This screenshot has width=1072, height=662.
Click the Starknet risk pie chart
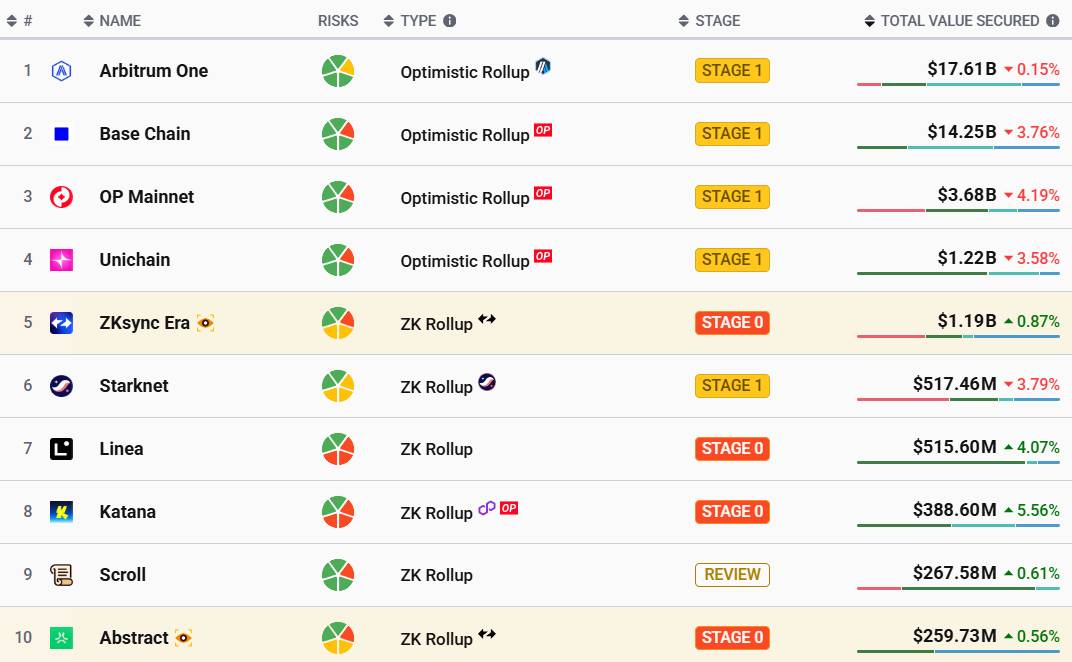coord(338,386)
